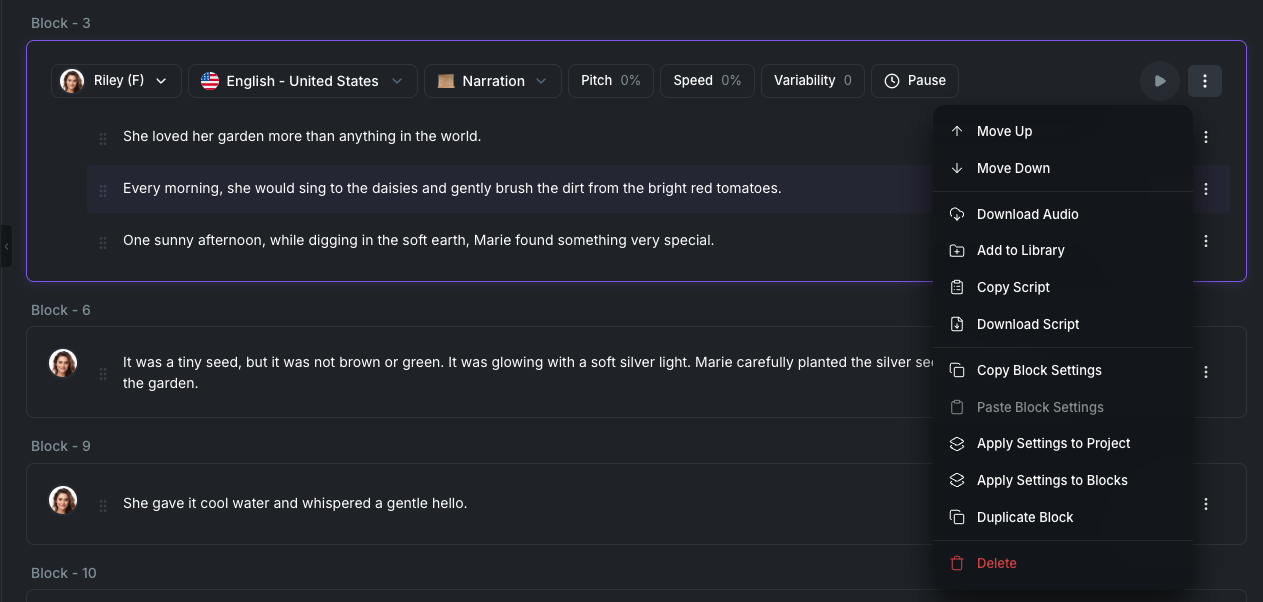Click the Add to Library folder icon
Image resolution: width=1263 pixels, height=602 pixels.
pos(957,251)
